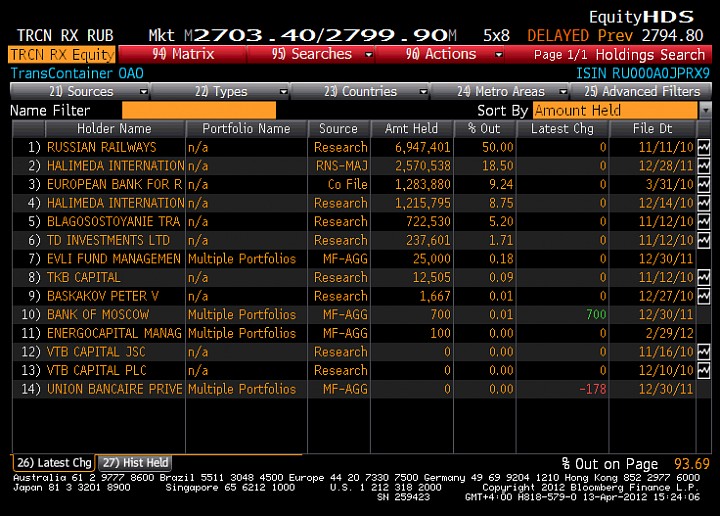Click the 9.24 percent out cell
Viewport: 720px width, 516px height.
coord(501,185)
